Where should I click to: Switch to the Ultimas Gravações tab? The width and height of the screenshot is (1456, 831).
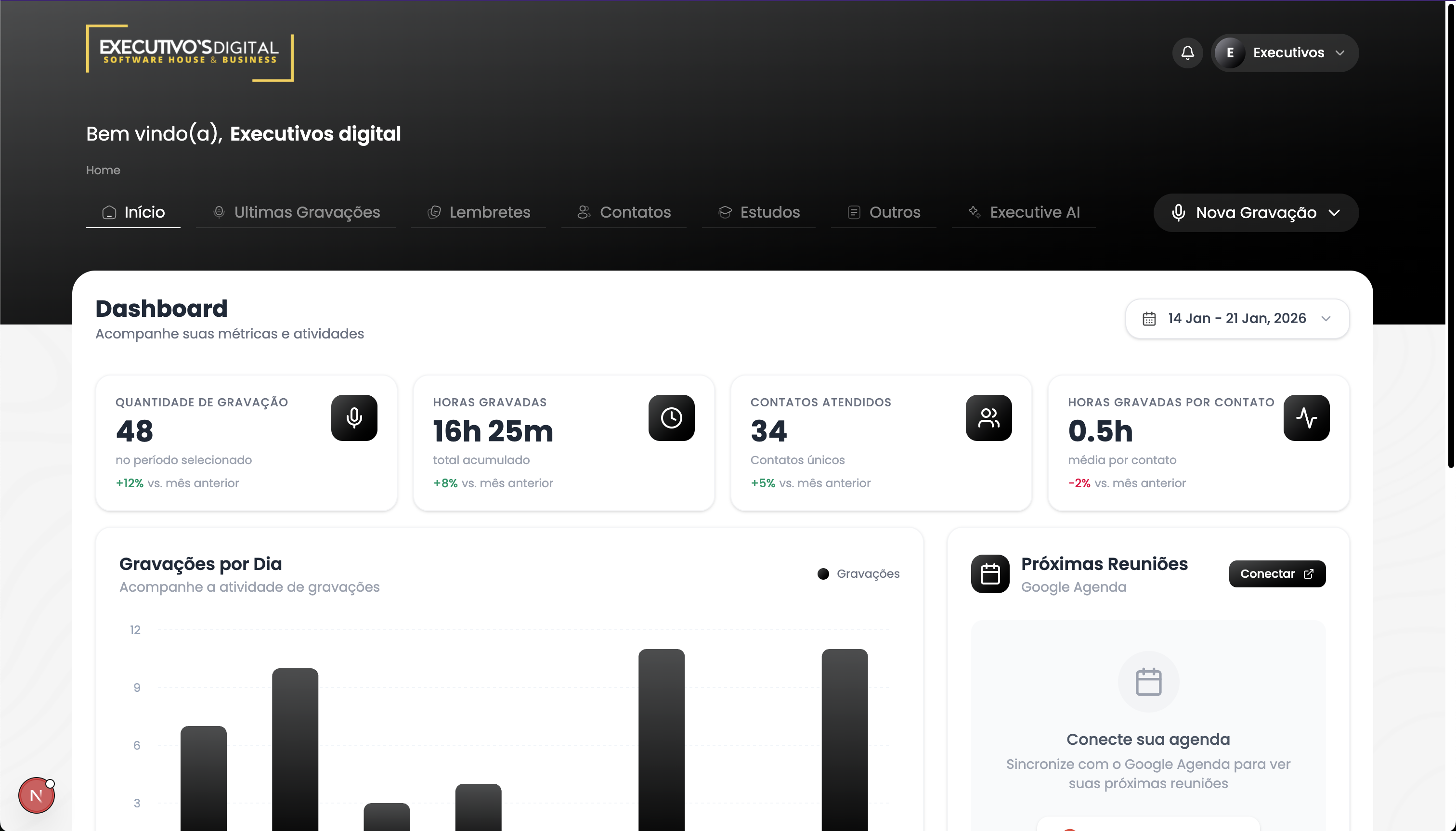(x=296, y=212)
